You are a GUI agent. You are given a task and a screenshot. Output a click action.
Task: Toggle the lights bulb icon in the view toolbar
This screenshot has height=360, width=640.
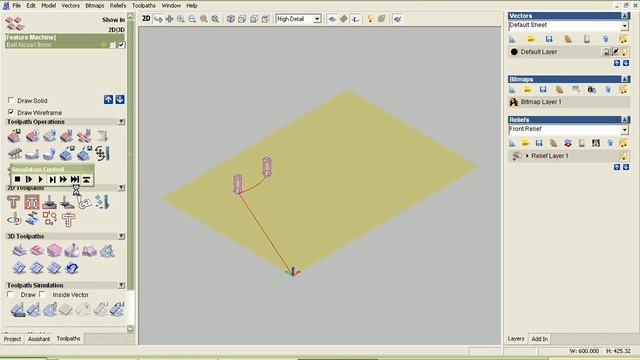(370, 19)
